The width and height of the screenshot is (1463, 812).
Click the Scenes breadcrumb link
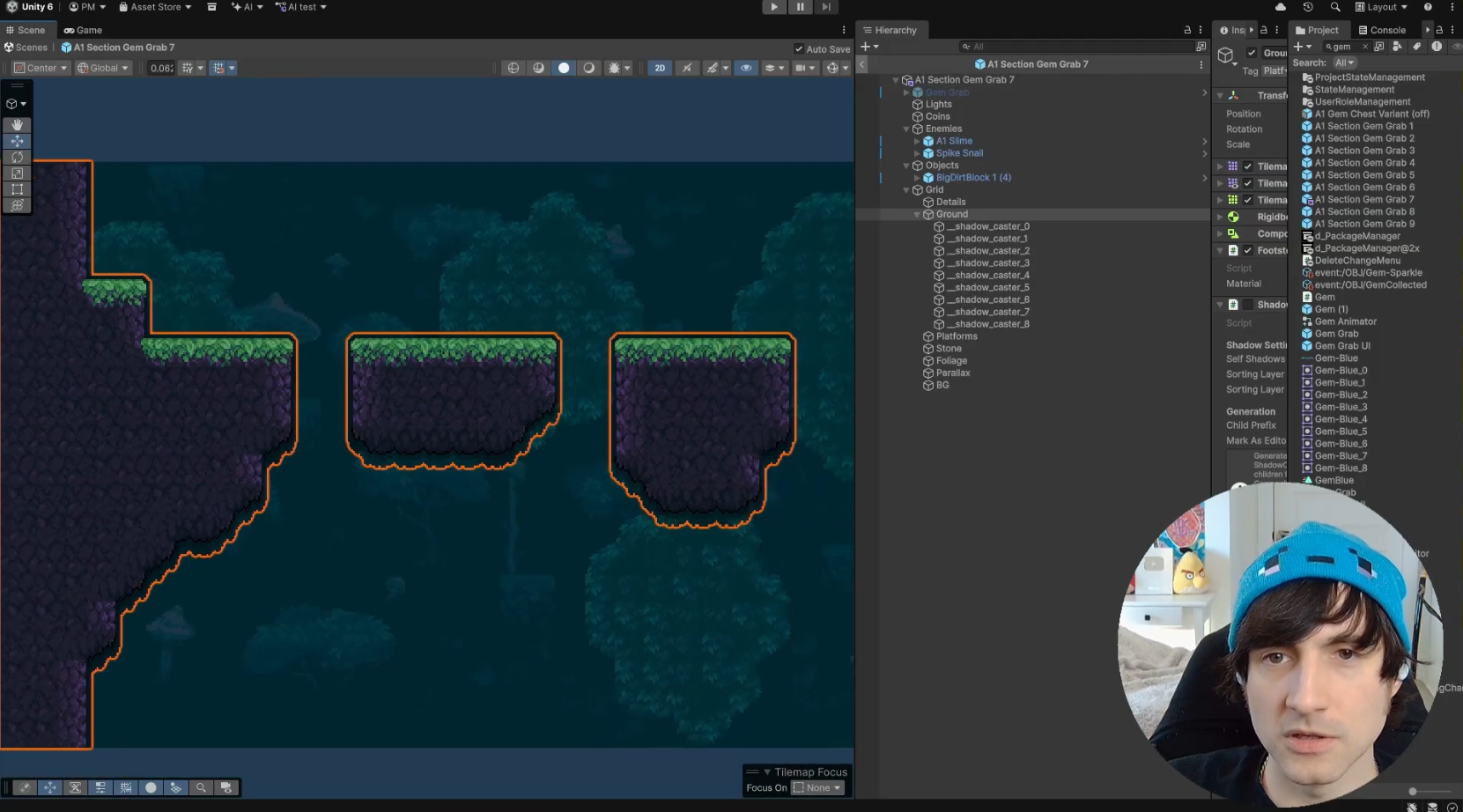tap(26, 48)
